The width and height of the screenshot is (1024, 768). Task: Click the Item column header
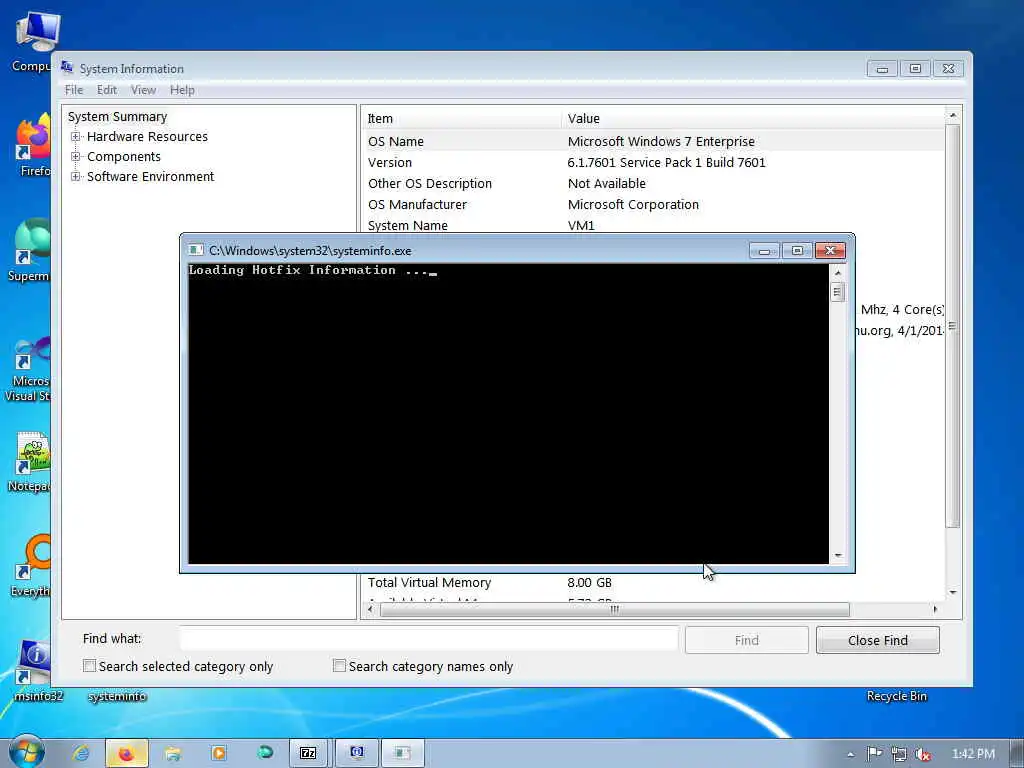462,118
